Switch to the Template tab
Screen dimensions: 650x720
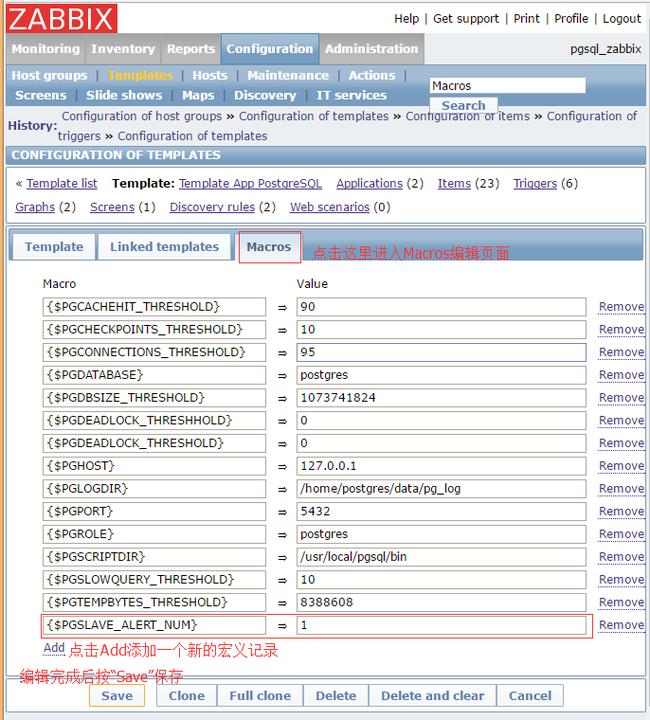click(54, 247)
